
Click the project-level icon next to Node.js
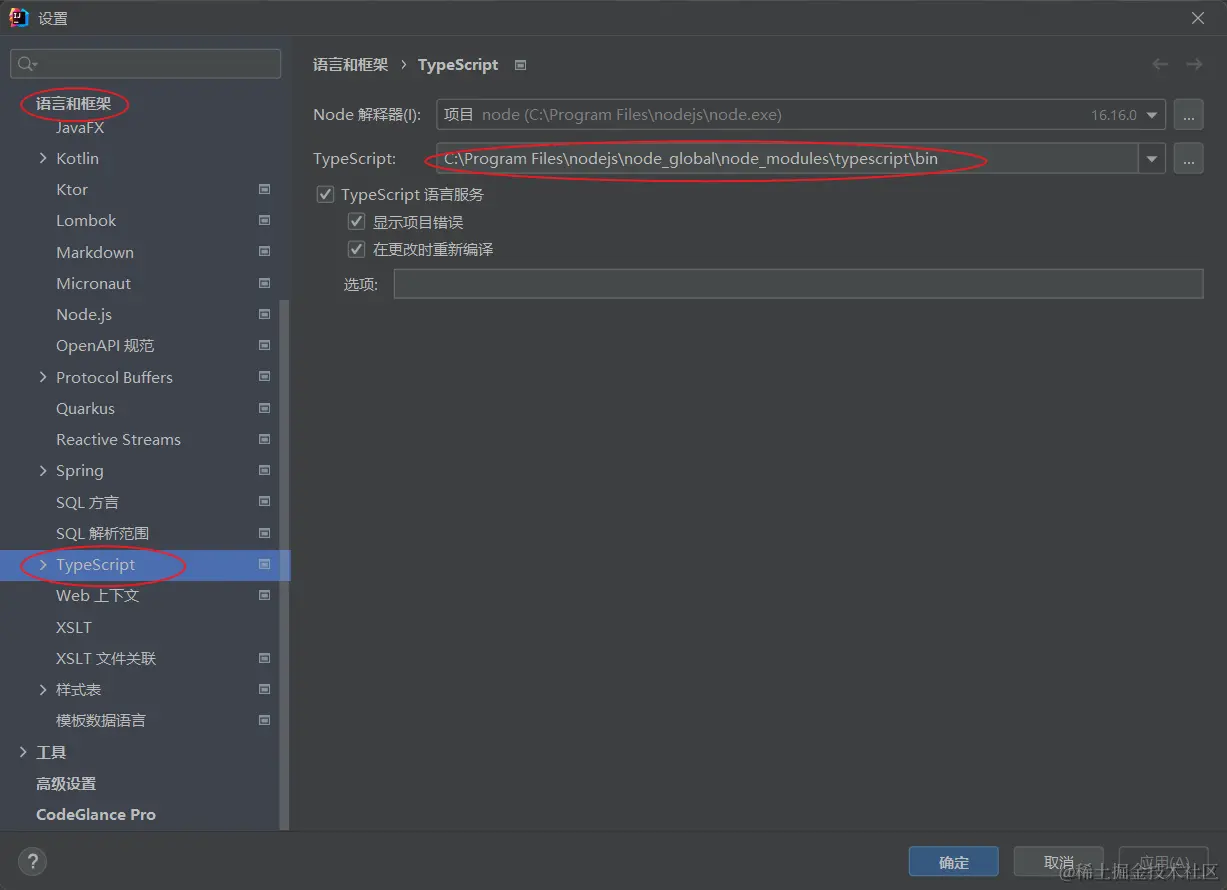point(265,314)
